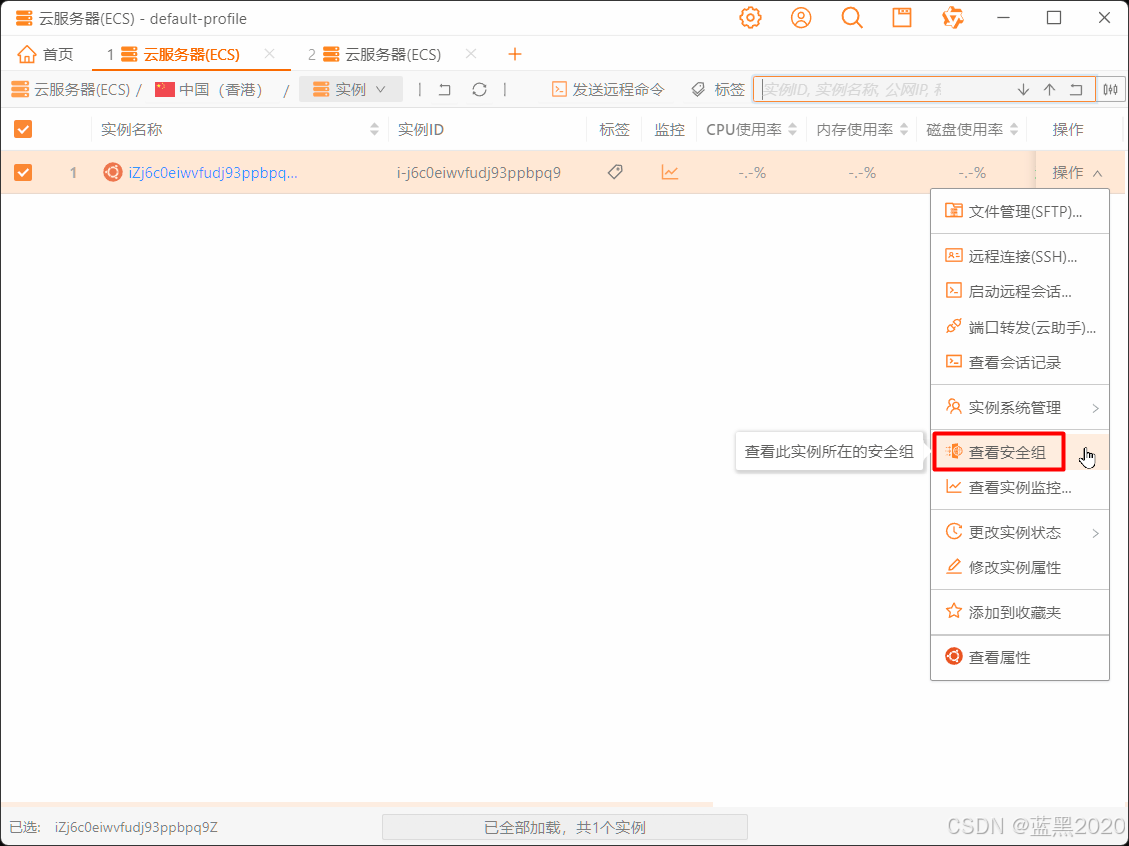Choose 启动远程会话... menu item
1129x846 pixels.
tap(1020, 292)
